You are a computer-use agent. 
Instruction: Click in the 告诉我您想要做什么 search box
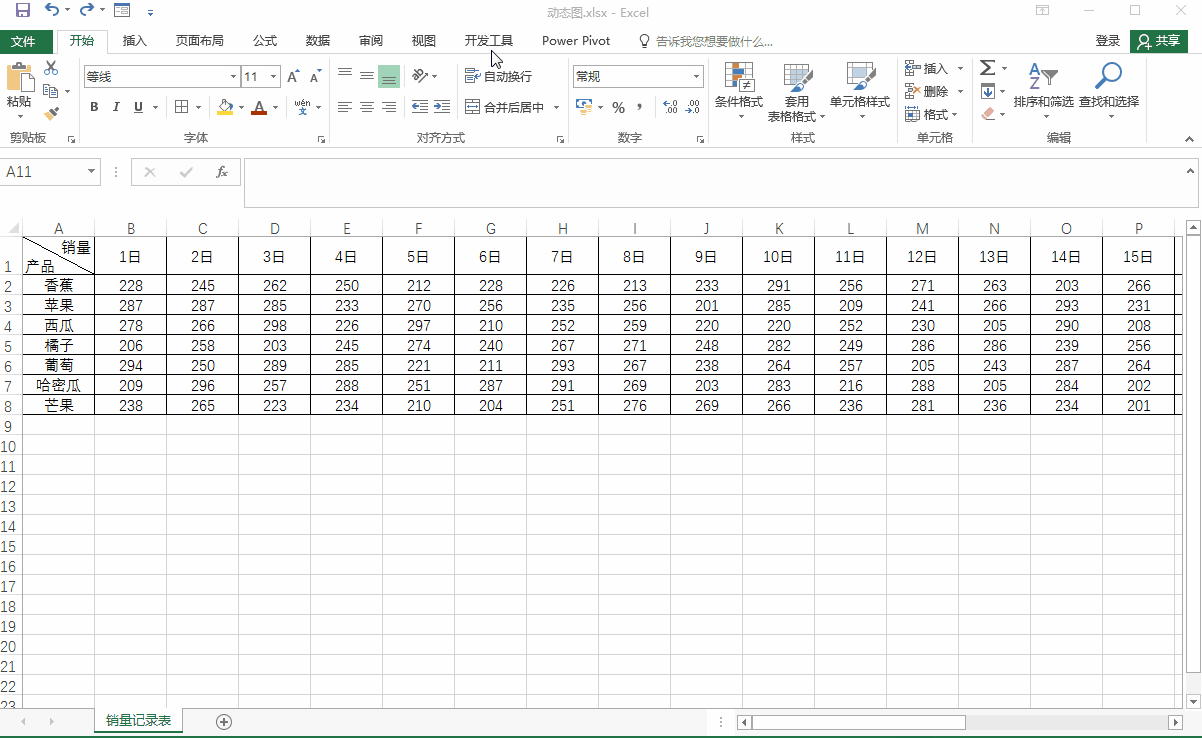(x=714, y=41)
